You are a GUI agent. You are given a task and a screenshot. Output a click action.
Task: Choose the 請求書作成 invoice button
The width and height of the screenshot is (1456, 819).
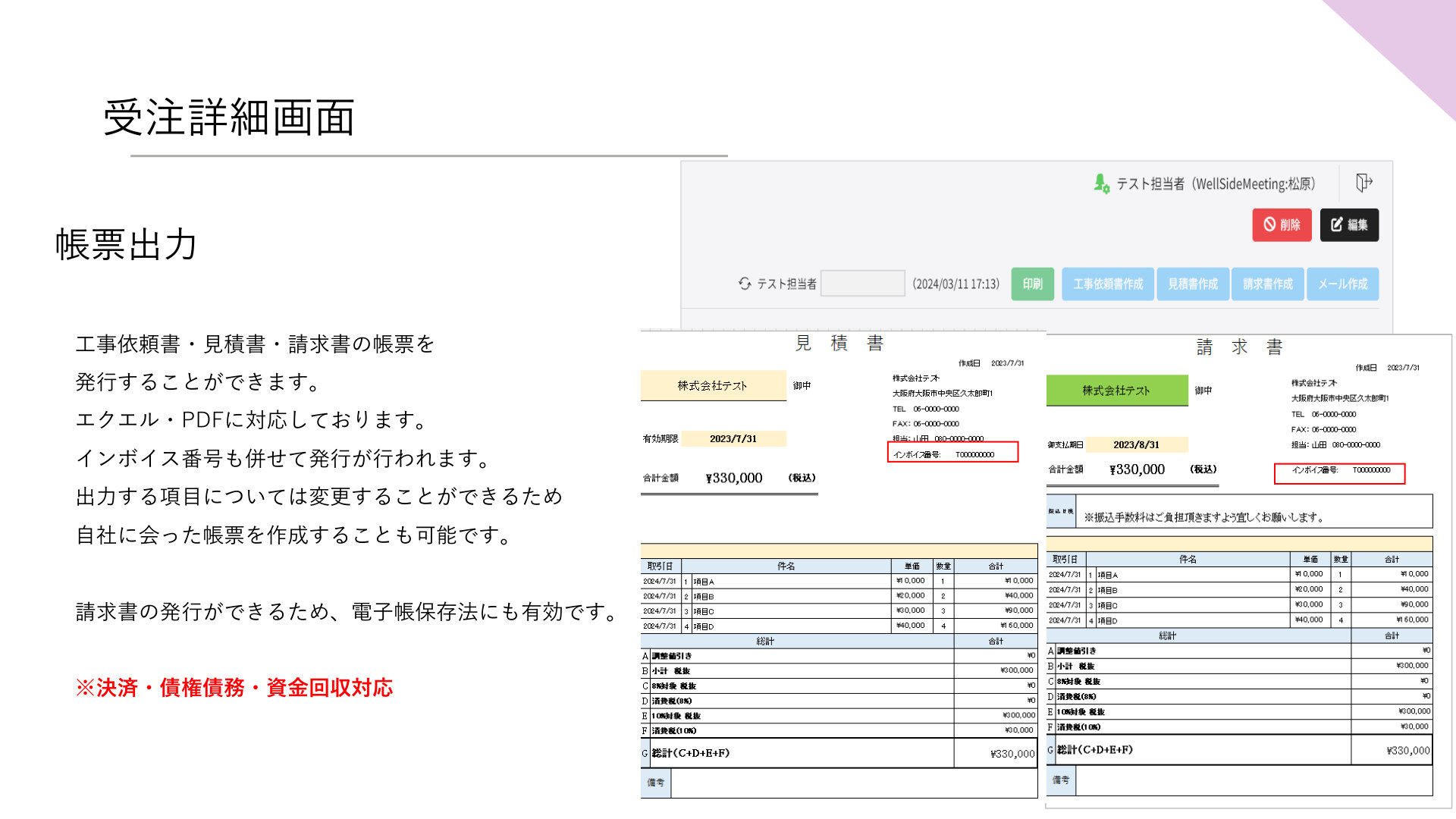coord(1268,284)
